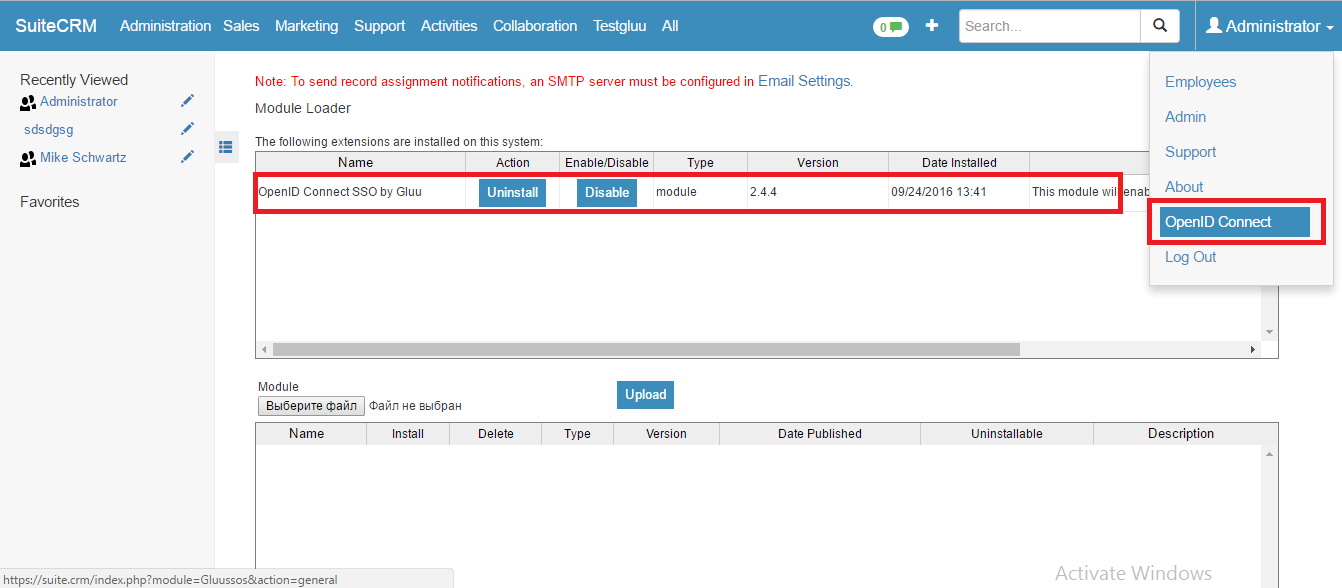Click the Upload button
The image size is (1342, 588).
[x=645, y=395]
